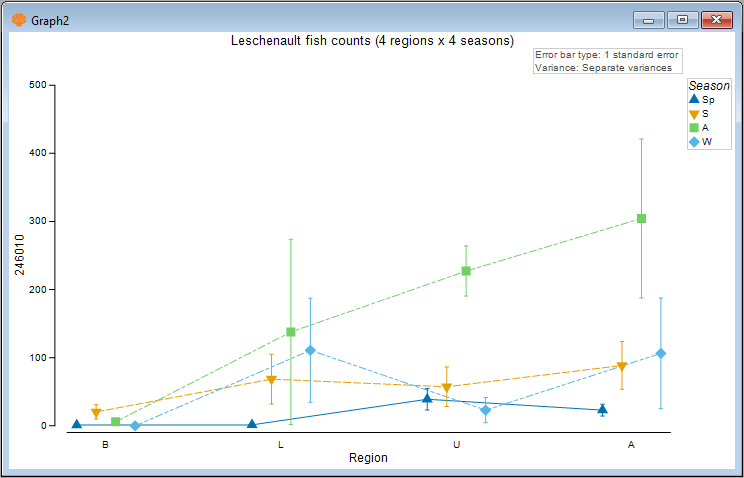Click the U category label on x-axis
The image size is (744, 478).
tap(456, 445)
